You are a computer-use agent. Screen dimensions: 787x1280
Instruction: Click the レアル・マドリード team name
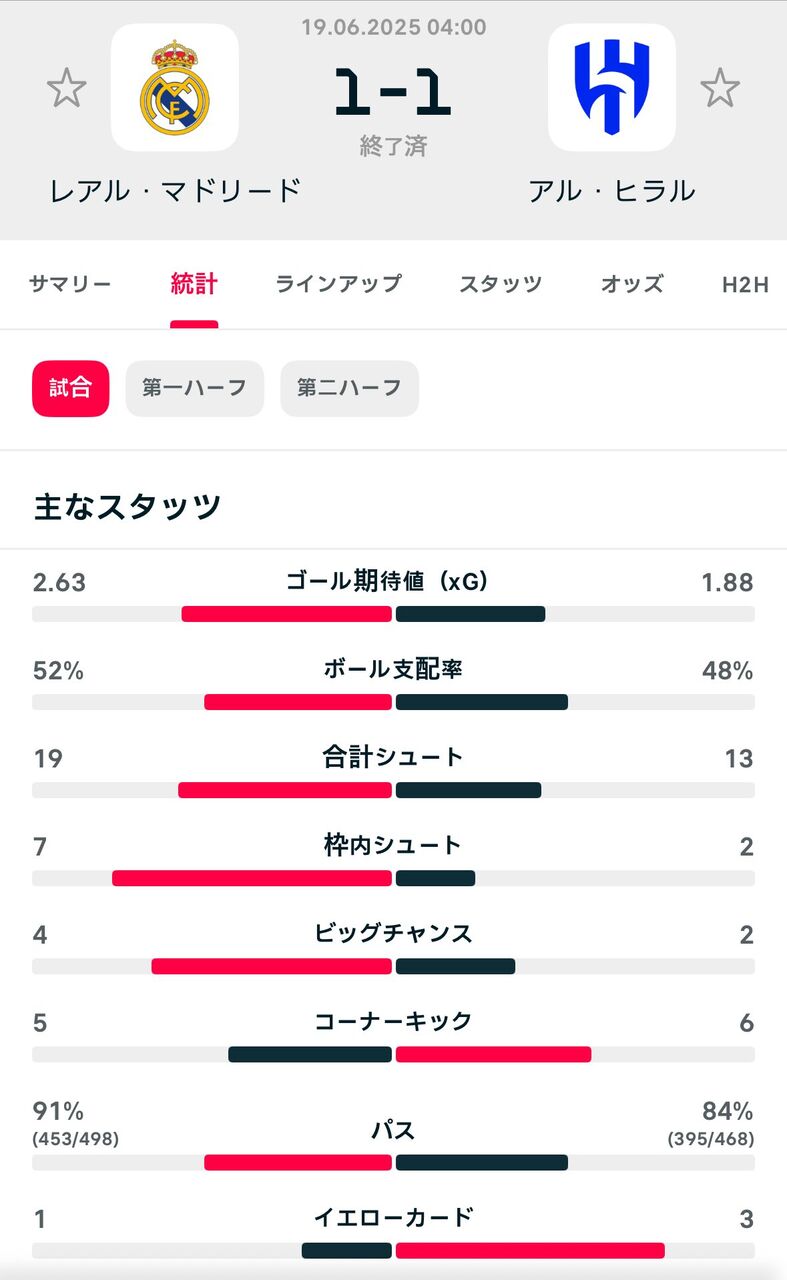tap(176, 190)
